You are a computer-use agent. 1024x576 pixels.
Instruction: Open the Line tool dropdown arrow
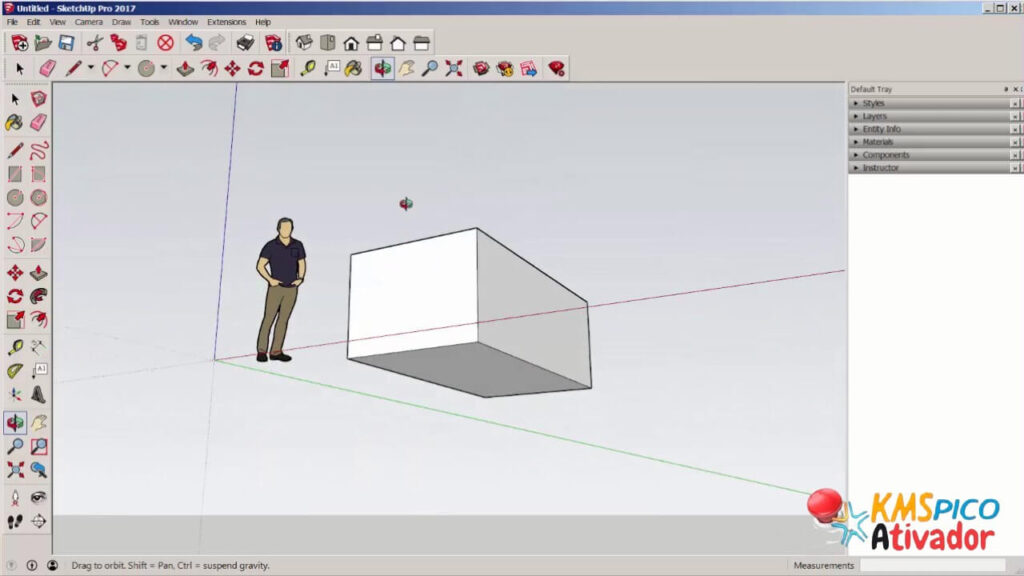click(x=91, y=68)
